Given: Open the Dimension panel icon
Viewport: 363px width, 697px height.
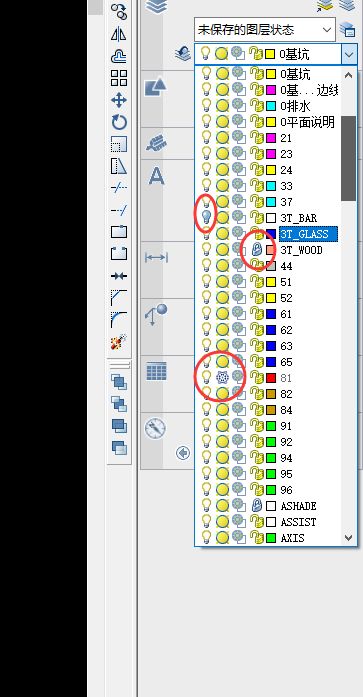Looking at the screenshot, I should 156,258.
